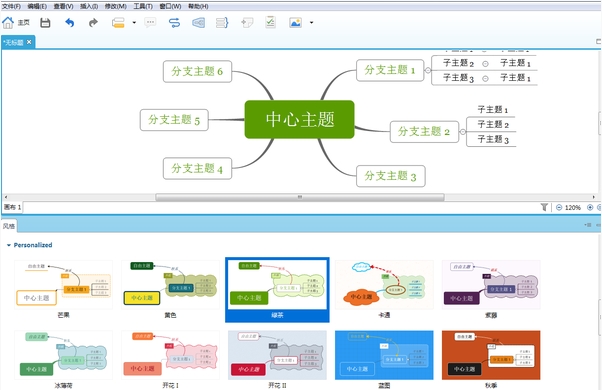Add a callout bubble from toolbar

point(150,23)
